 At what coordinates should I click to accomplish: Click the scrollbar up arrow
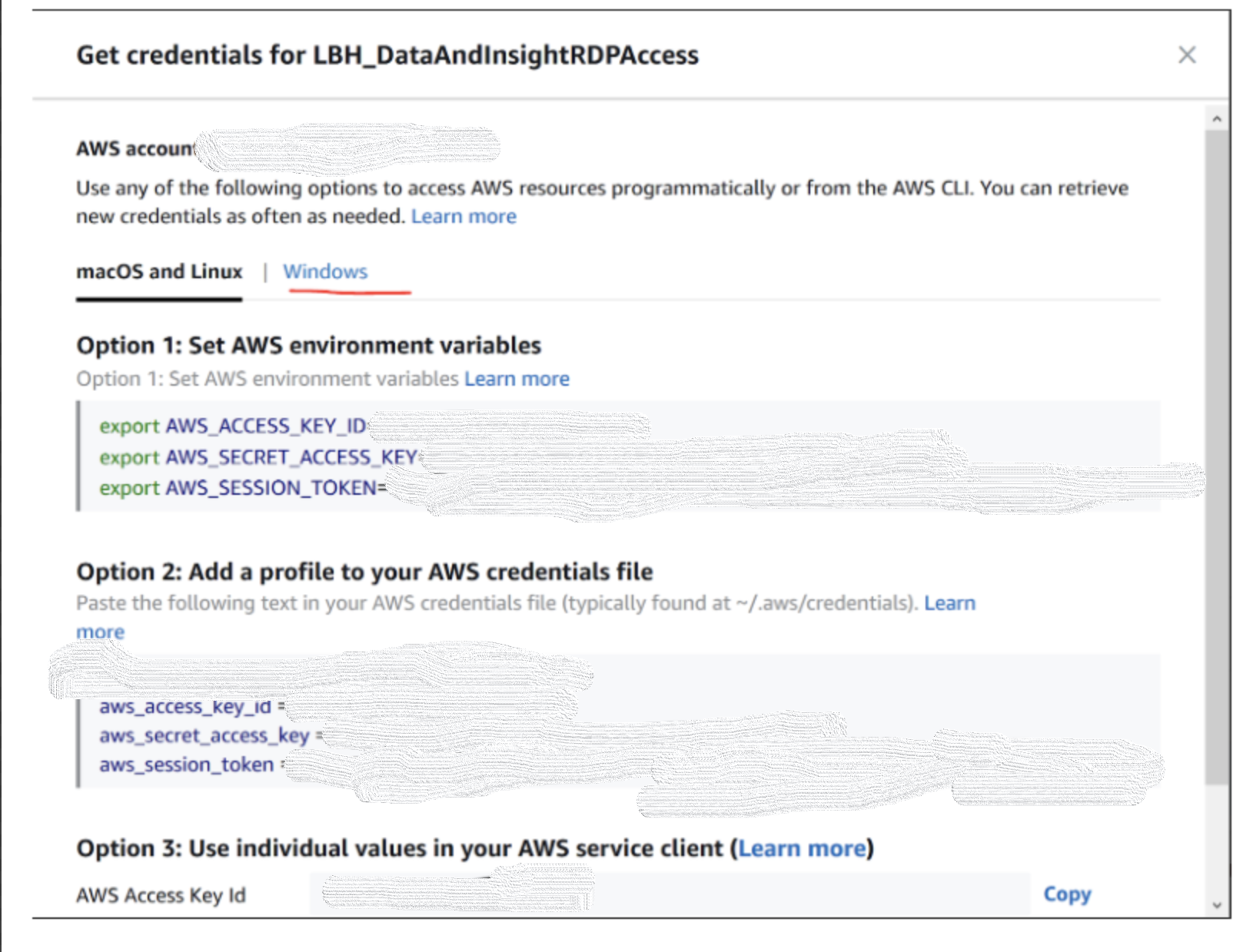coord(1216,118)
